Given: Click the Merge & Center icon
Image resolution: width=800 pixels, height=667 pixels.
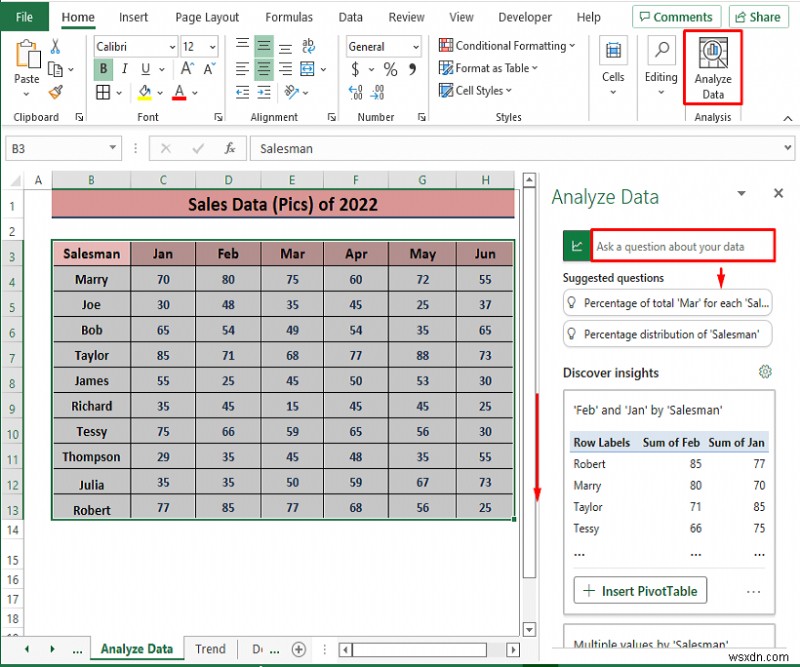Looking at the screenshot, I should [308, 68].
